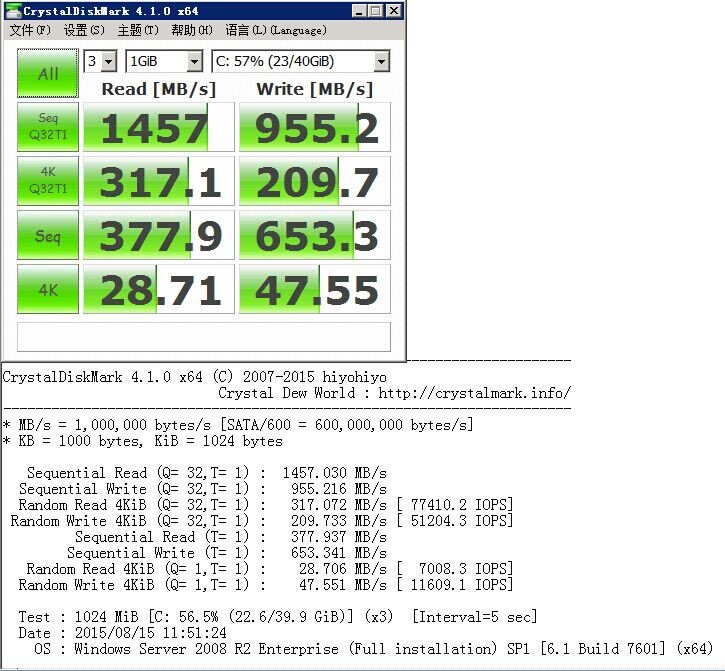725x671 pixels.
Task: Click the 4K read result 28.71
Action: point(159,289)
